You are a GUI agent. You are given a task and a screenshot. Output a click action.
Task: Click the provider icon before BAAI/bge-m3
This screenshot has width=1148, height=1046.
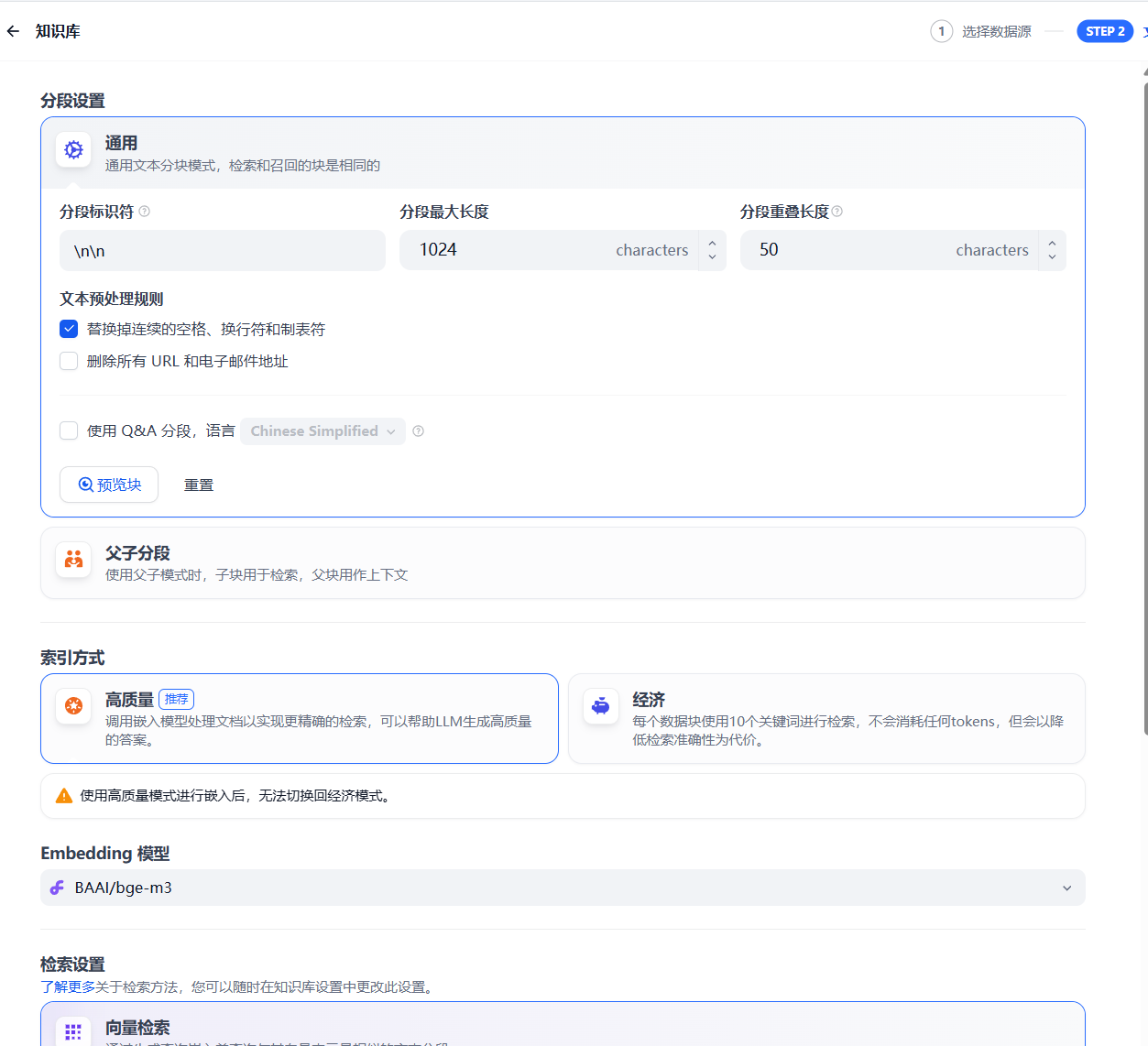click(57, 887)
